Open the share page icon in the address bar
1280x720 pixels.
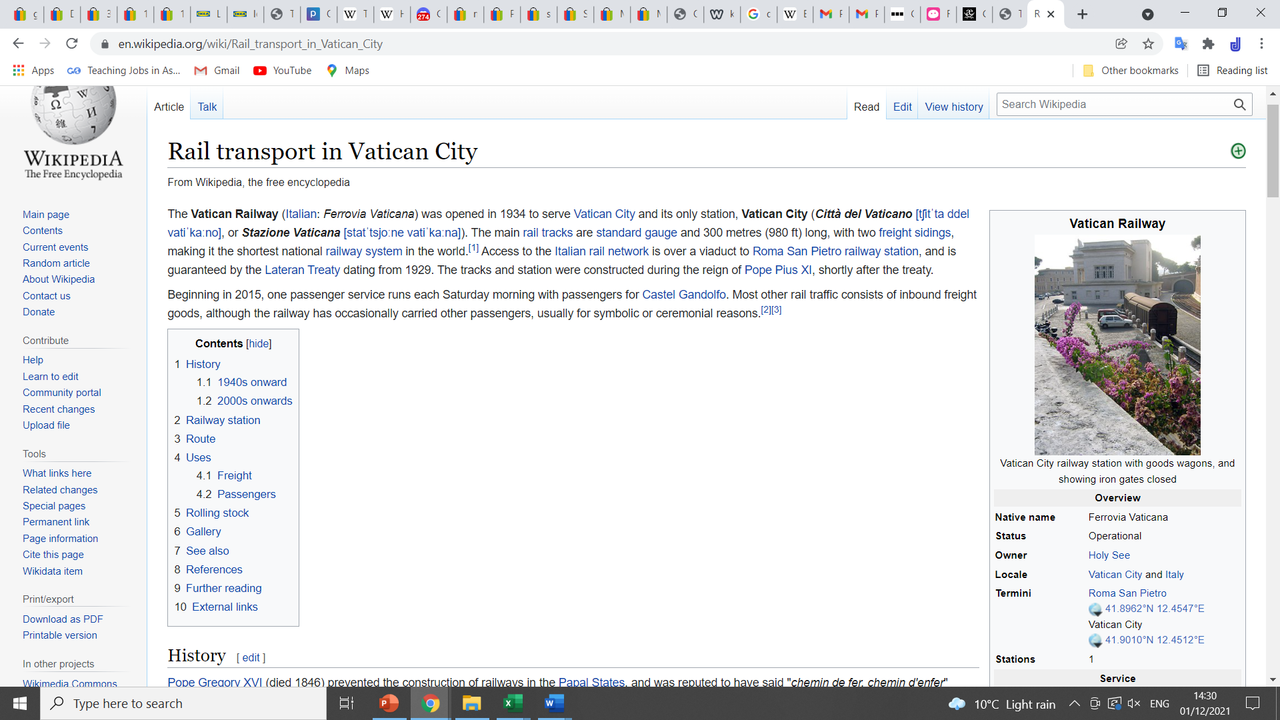[x=1122, y=44]
